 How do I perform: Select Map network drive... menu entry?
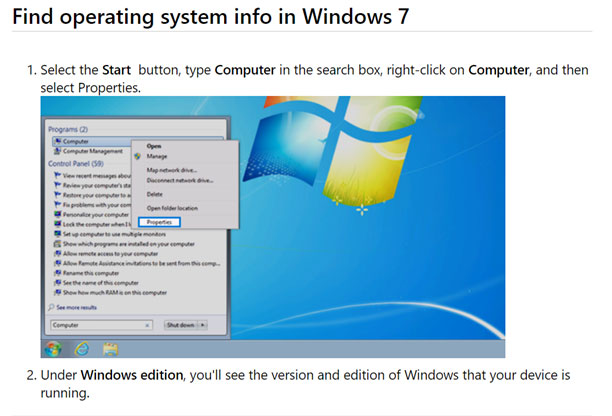tap(172, 170)
